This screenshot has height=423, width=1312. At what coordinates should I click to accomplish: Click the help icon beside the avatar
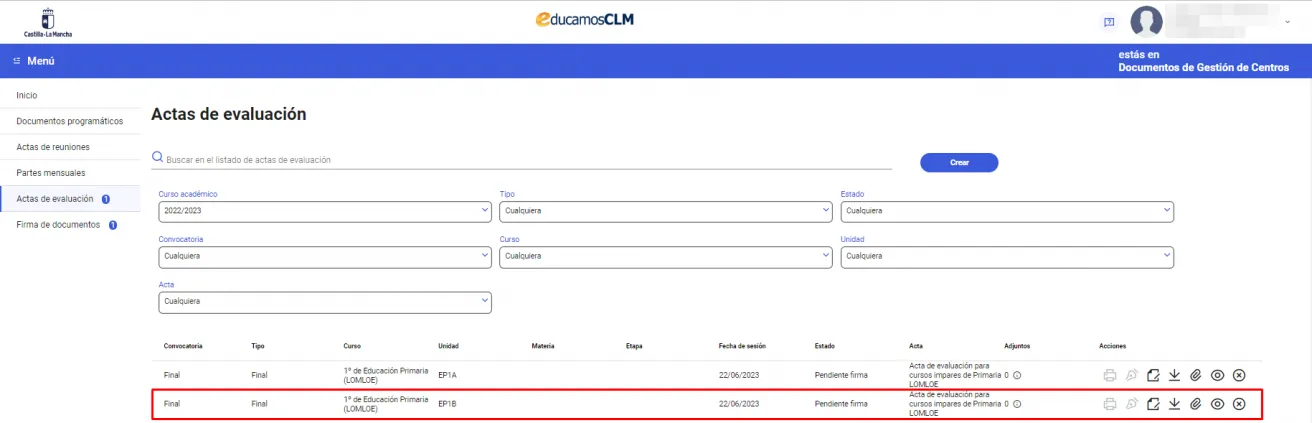[x=1109, y=21]
